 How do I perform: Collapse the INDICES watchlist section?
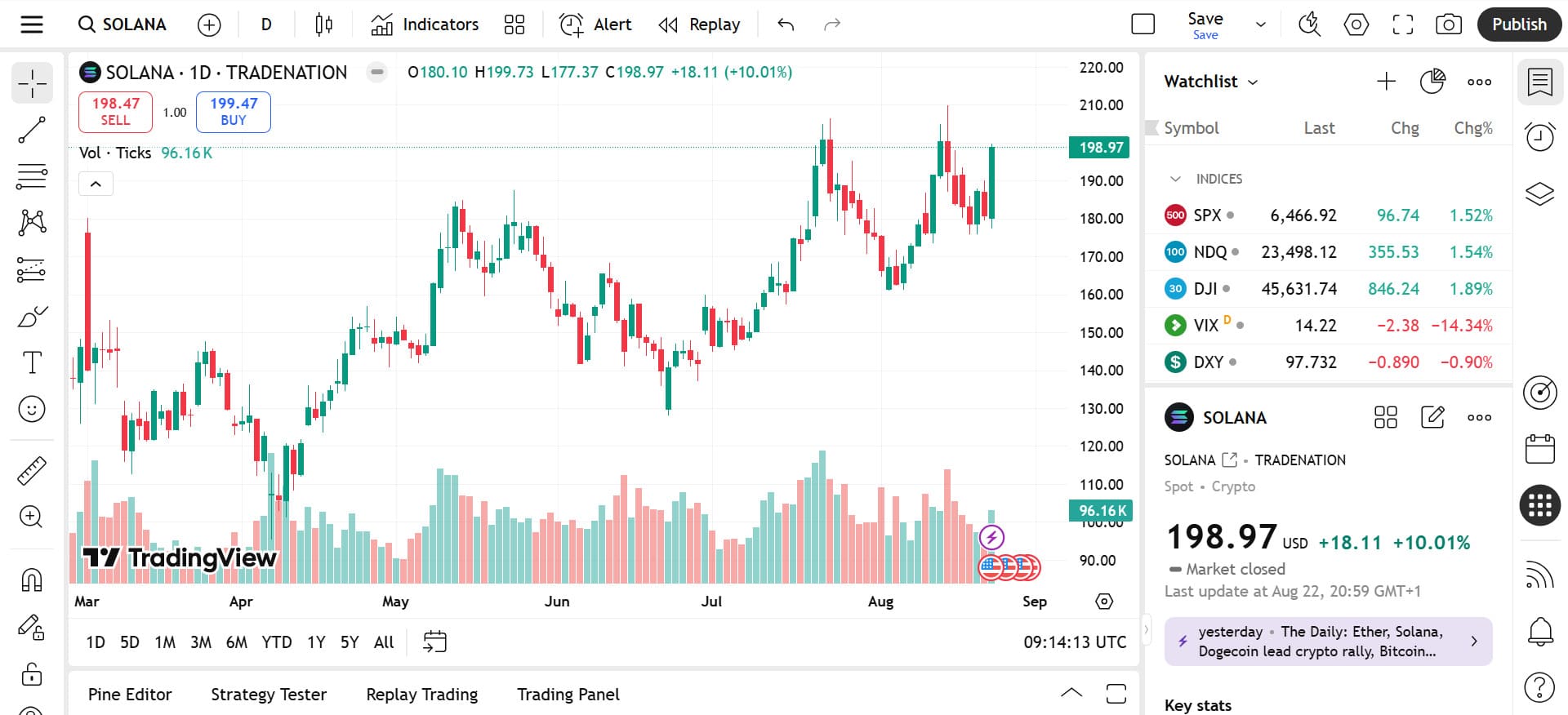tap(1176, 179)
